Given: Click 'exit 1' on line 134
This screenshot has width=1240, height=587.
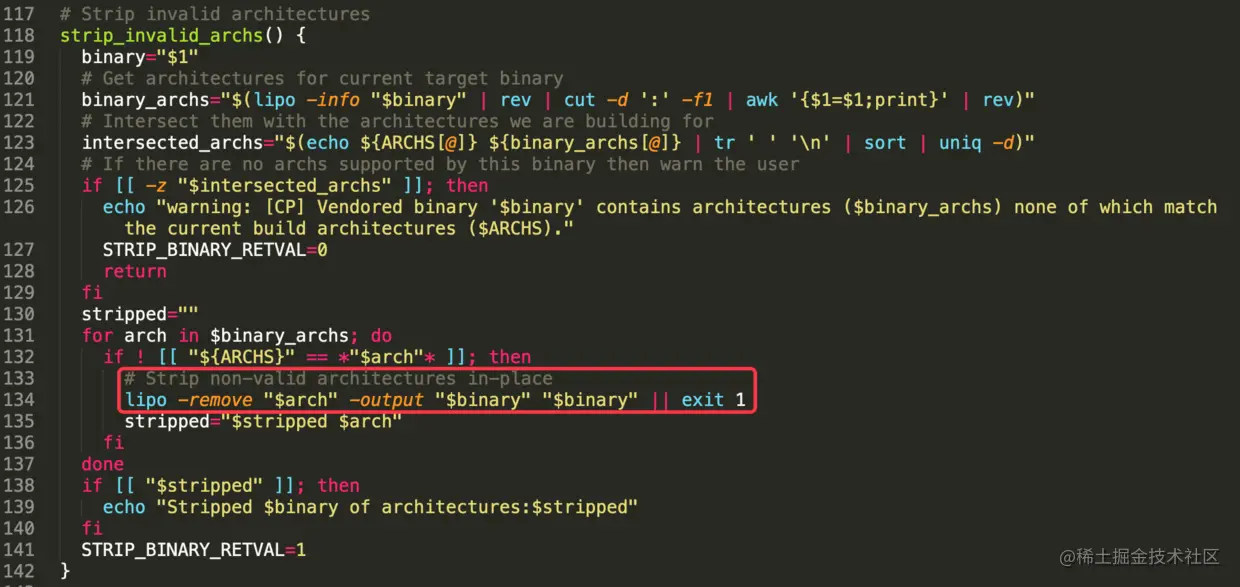Looking at the screenshot, I should click(x=714, y=400).
